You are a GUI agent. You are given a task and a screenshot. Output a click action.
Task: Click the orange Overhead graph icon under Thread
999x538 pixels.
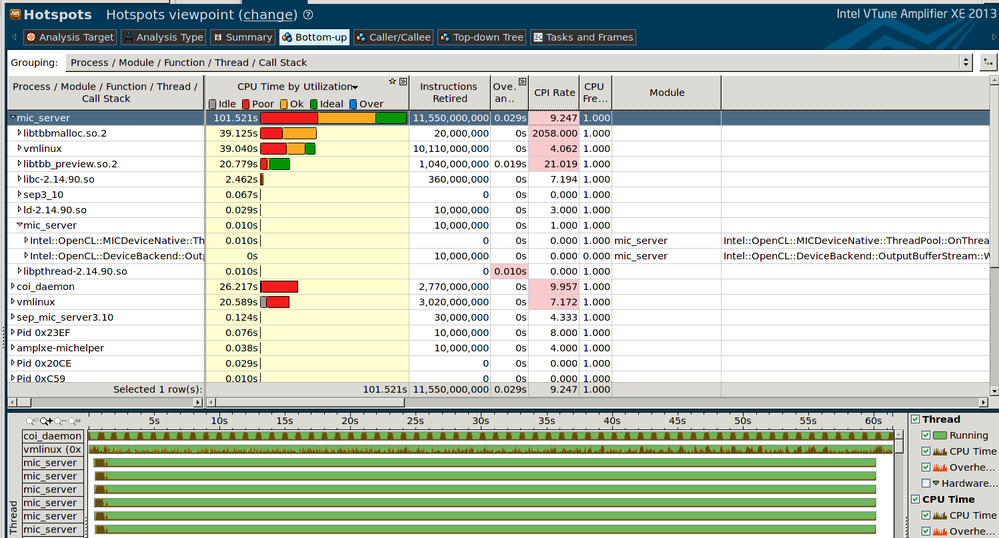(x=940, y=467)
